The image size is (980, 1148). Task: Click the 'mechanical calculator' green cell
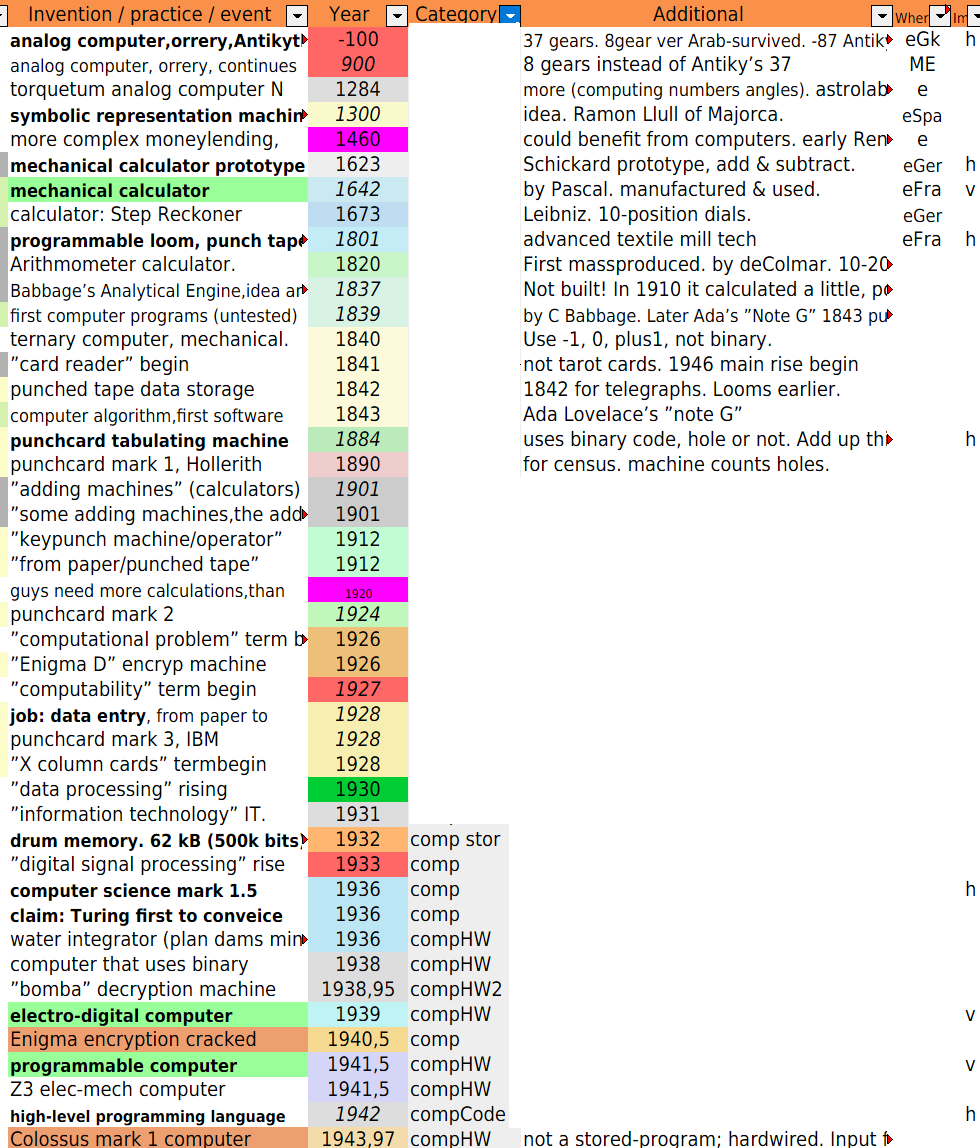coord(157,190)
